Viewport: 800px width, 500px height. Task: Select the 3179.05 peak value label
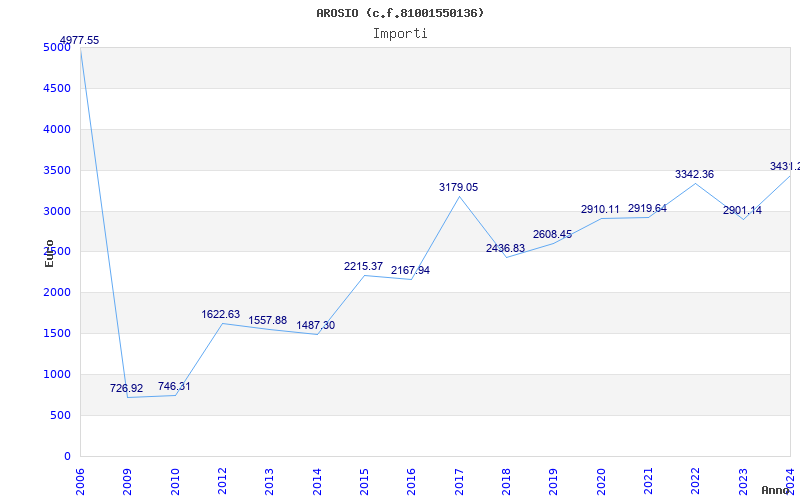(x=458, y=188)
